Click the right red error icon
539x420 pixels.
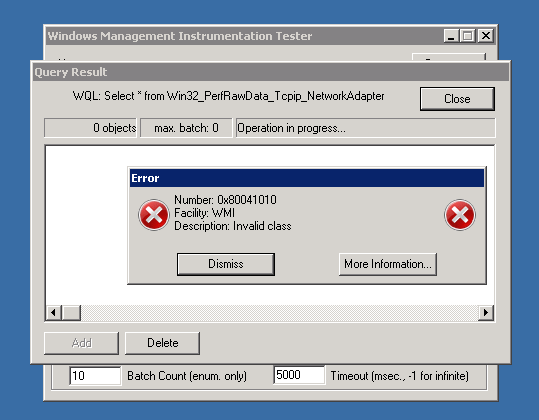[460, 215]
